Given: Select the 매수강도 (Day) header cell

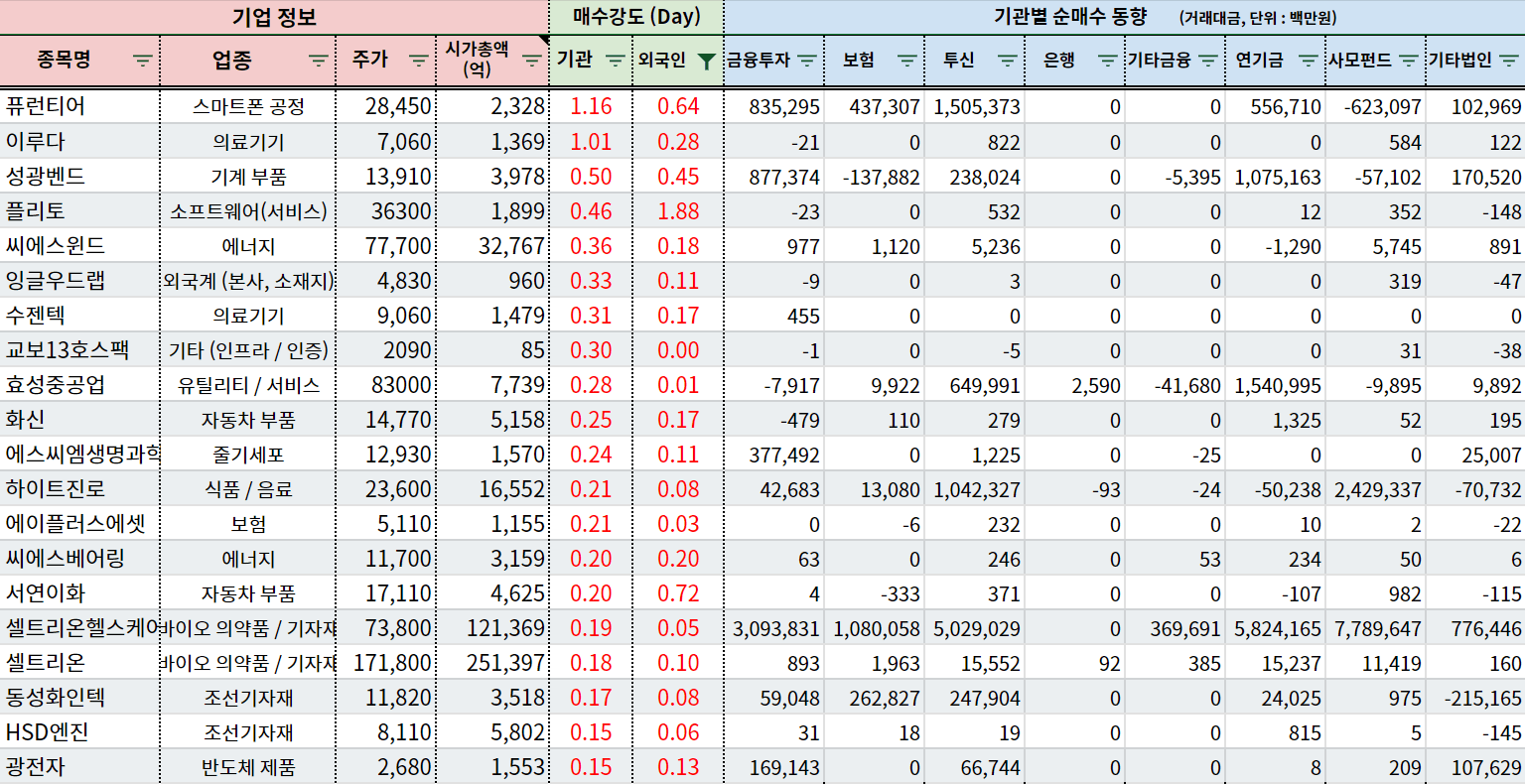Looking at the screenshot, I should pyautogui.click(x=636, y=17).
